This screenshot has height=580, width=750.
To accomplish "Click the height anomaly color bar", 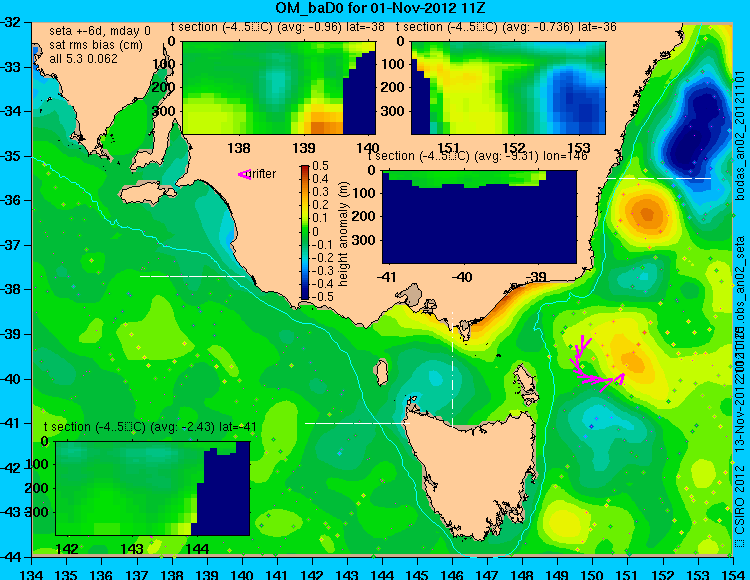I will coord(305,232).
